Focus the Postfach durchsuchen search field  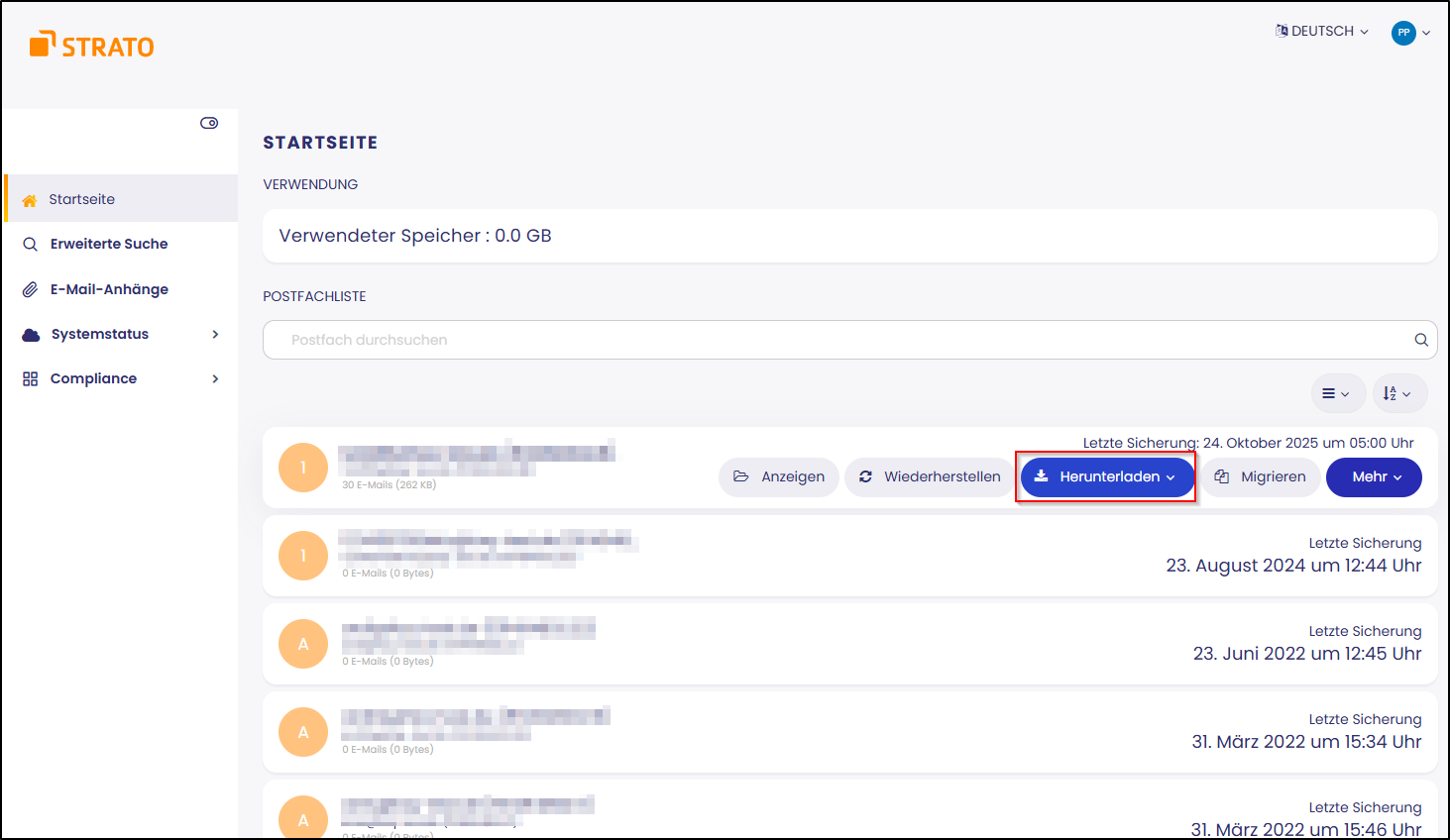[833, 340]
